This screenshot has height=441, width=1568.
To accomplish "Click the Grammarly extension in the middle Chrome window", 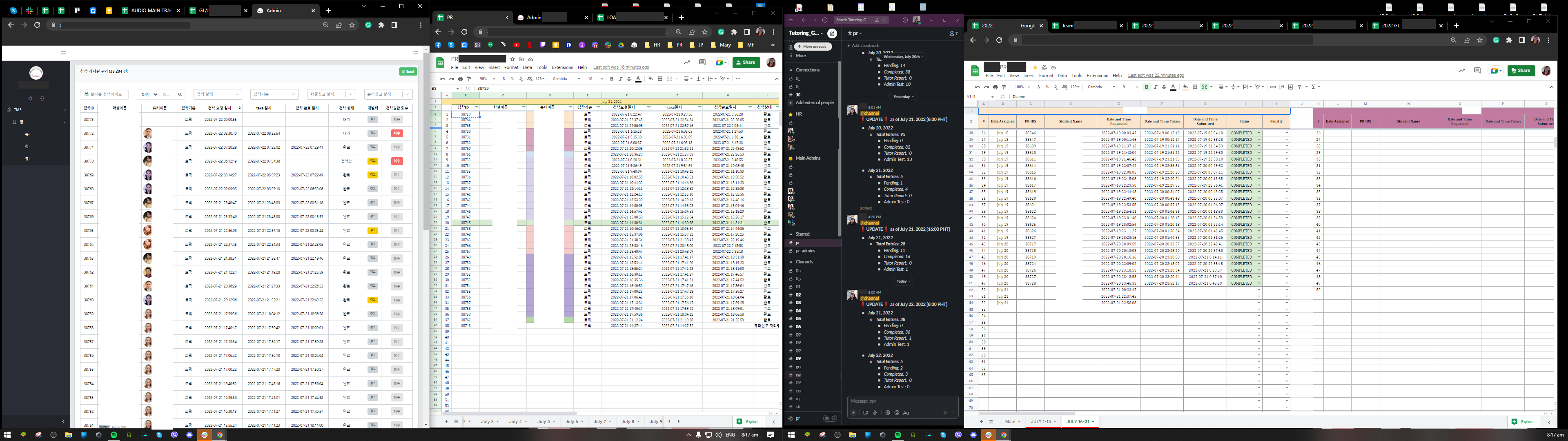I will 721,32.
